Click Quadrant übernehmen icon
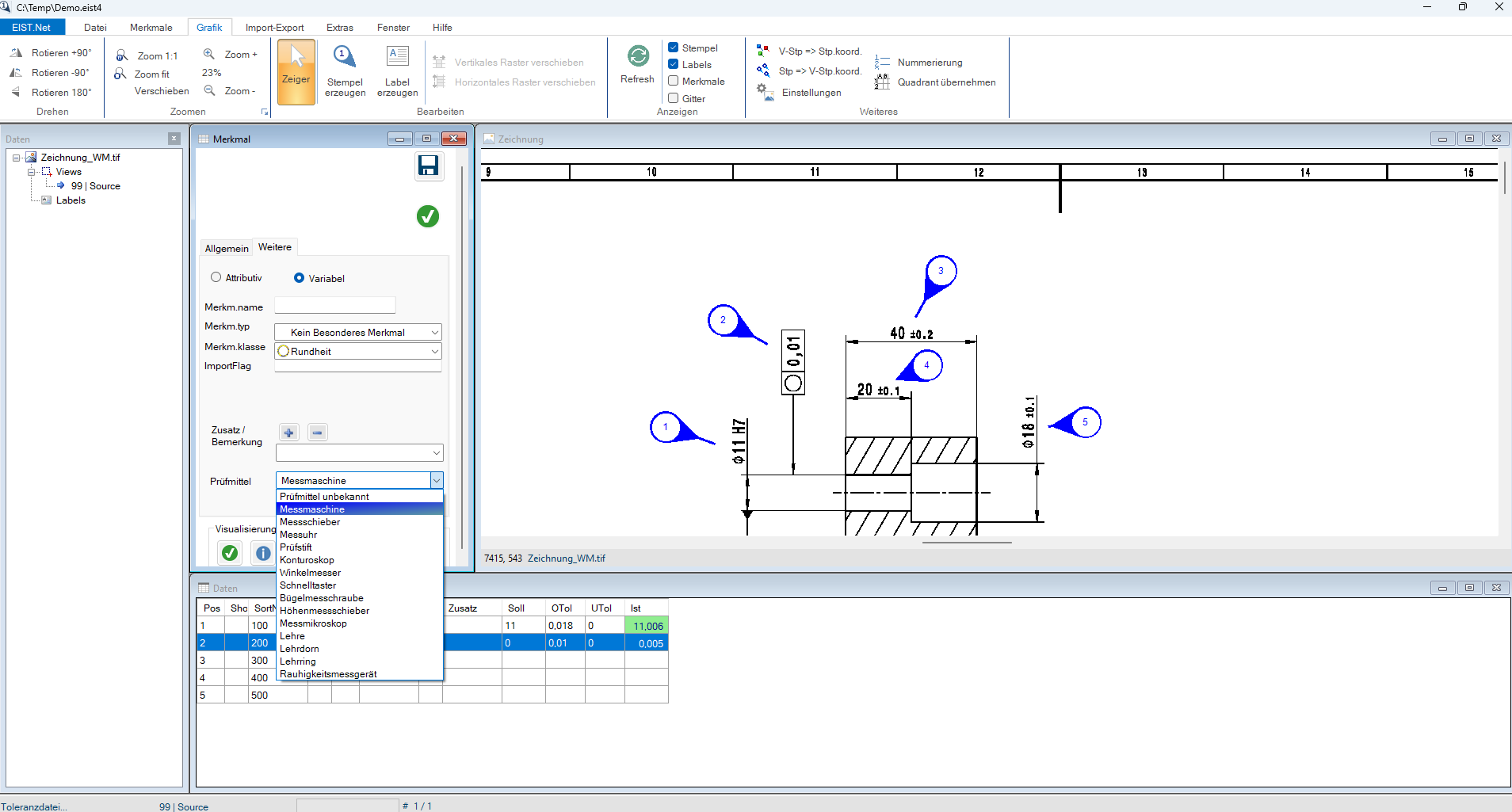 [x=882, y=82]
